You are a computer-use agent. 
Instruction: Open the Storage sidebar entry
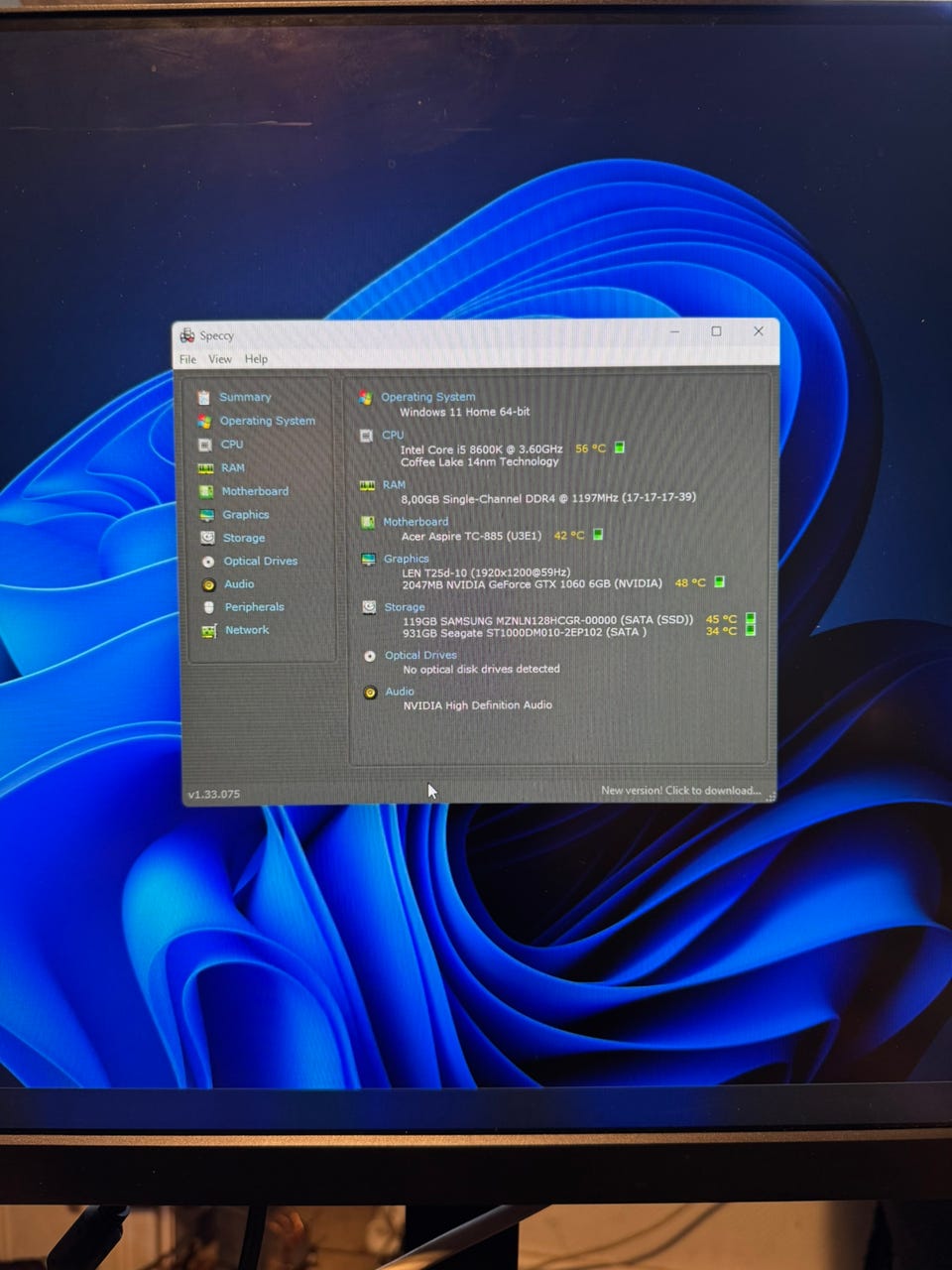244,538
